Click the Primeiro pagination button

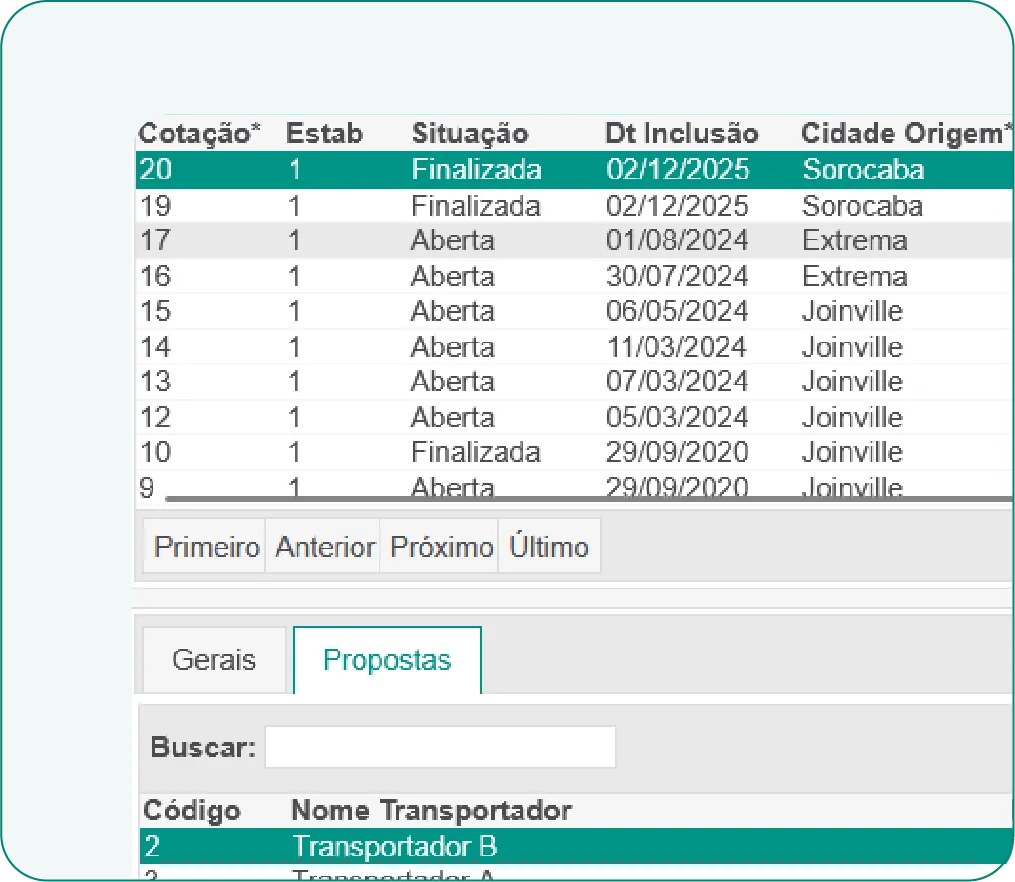(205, 546)
